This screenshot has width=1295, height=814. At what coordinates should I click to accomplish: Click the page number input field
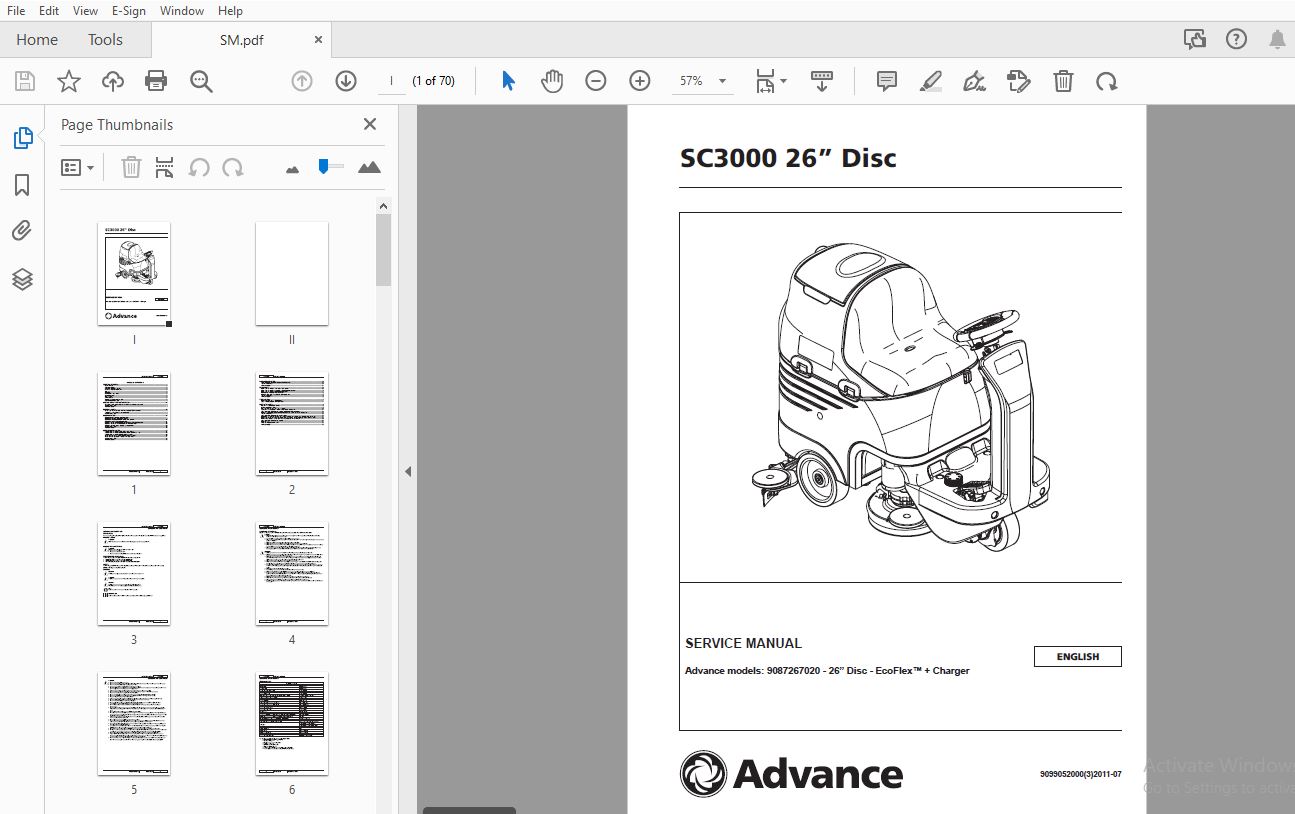[391, 81]
